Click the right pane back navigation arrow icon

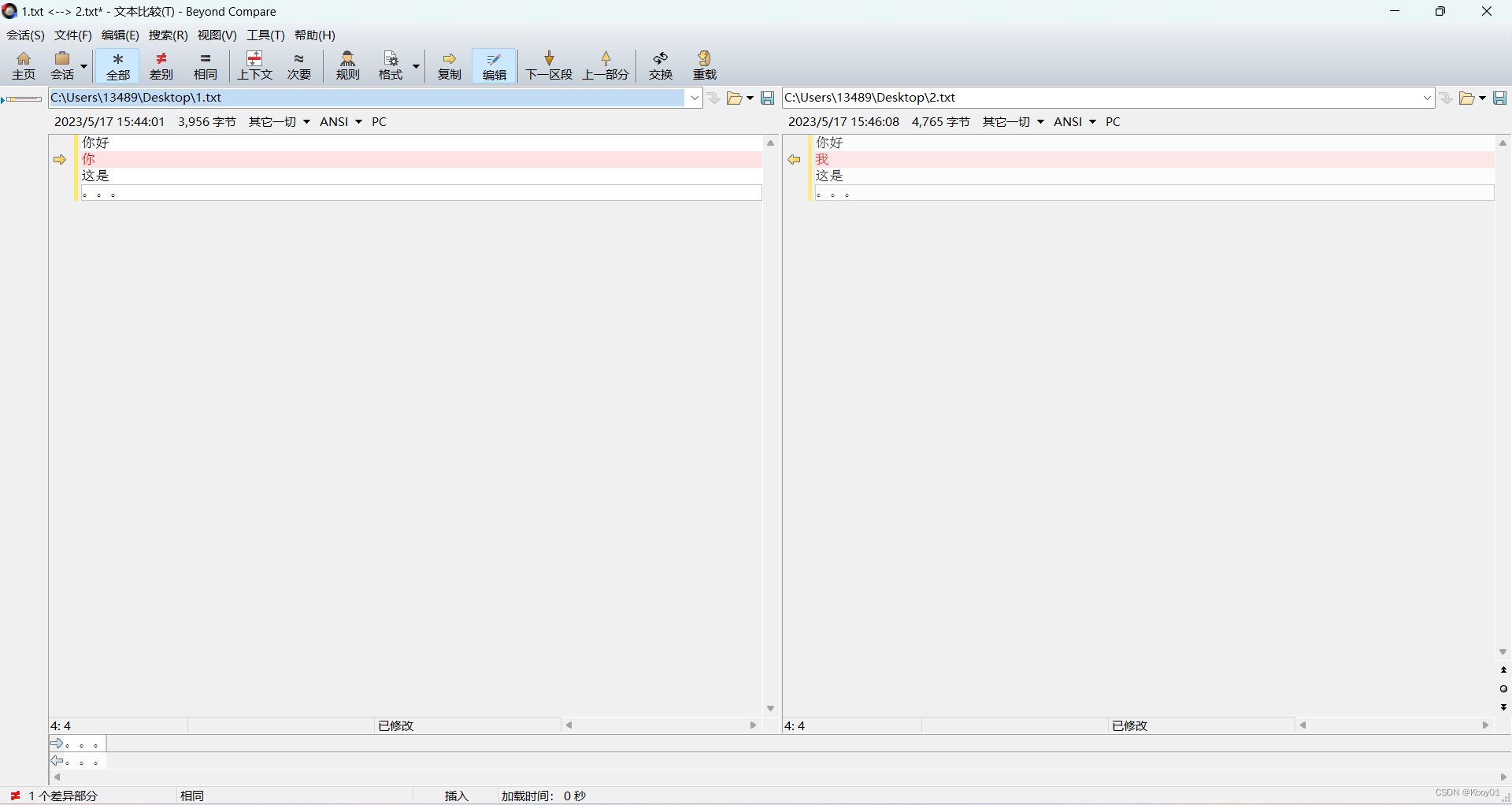click(1446, 98)
